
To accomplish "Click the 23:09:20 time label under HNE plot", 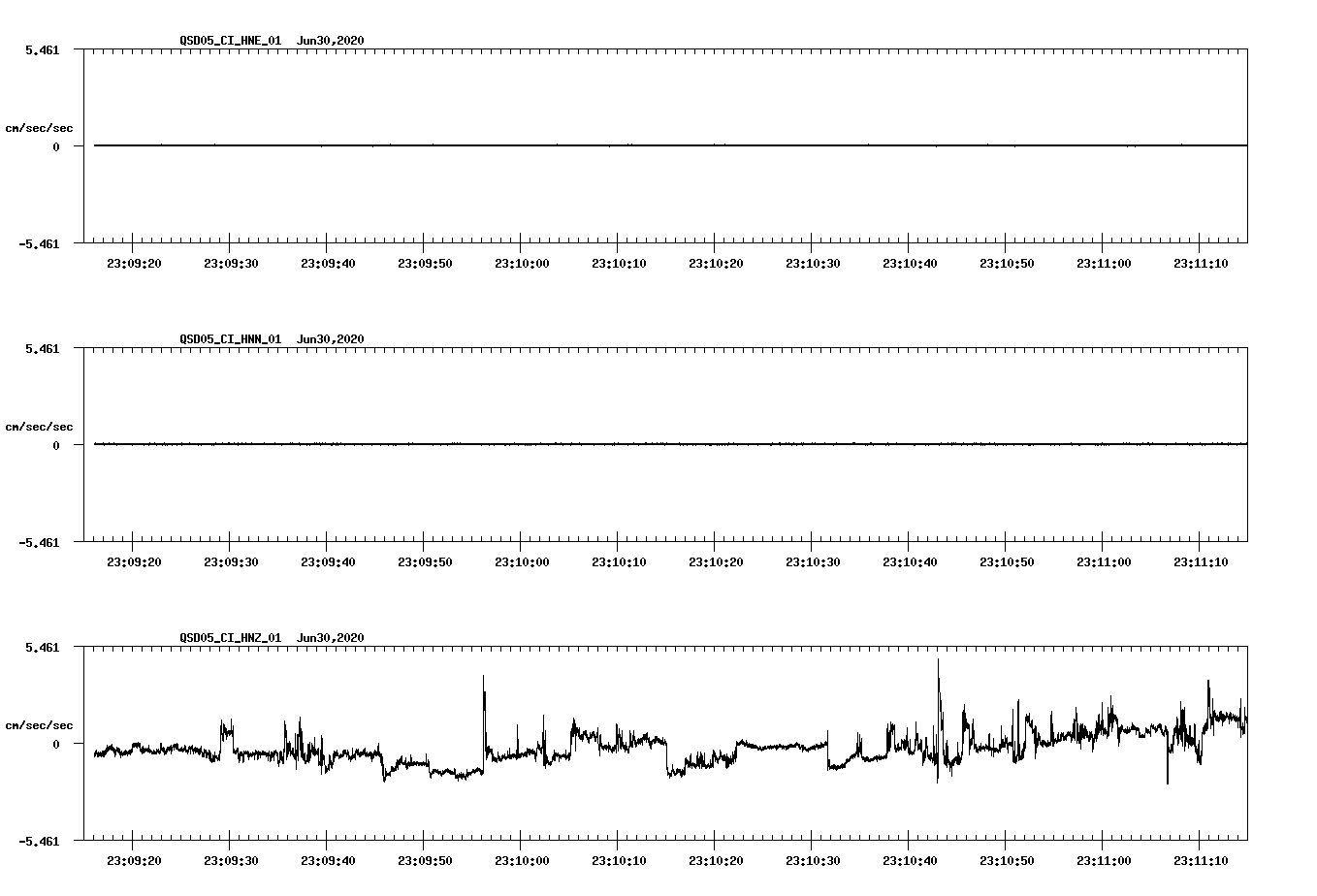I will tap(134, 264).
